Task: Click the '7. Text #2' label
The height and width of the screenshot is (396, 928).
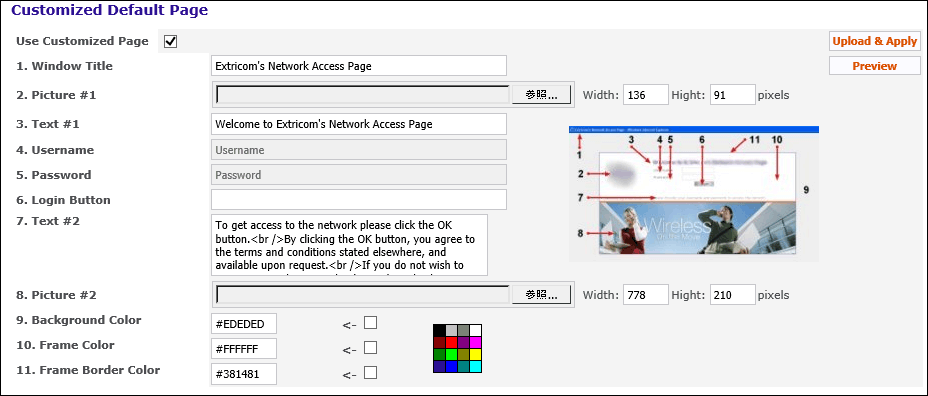Action: pyautogui.click(x=47, y=221)
